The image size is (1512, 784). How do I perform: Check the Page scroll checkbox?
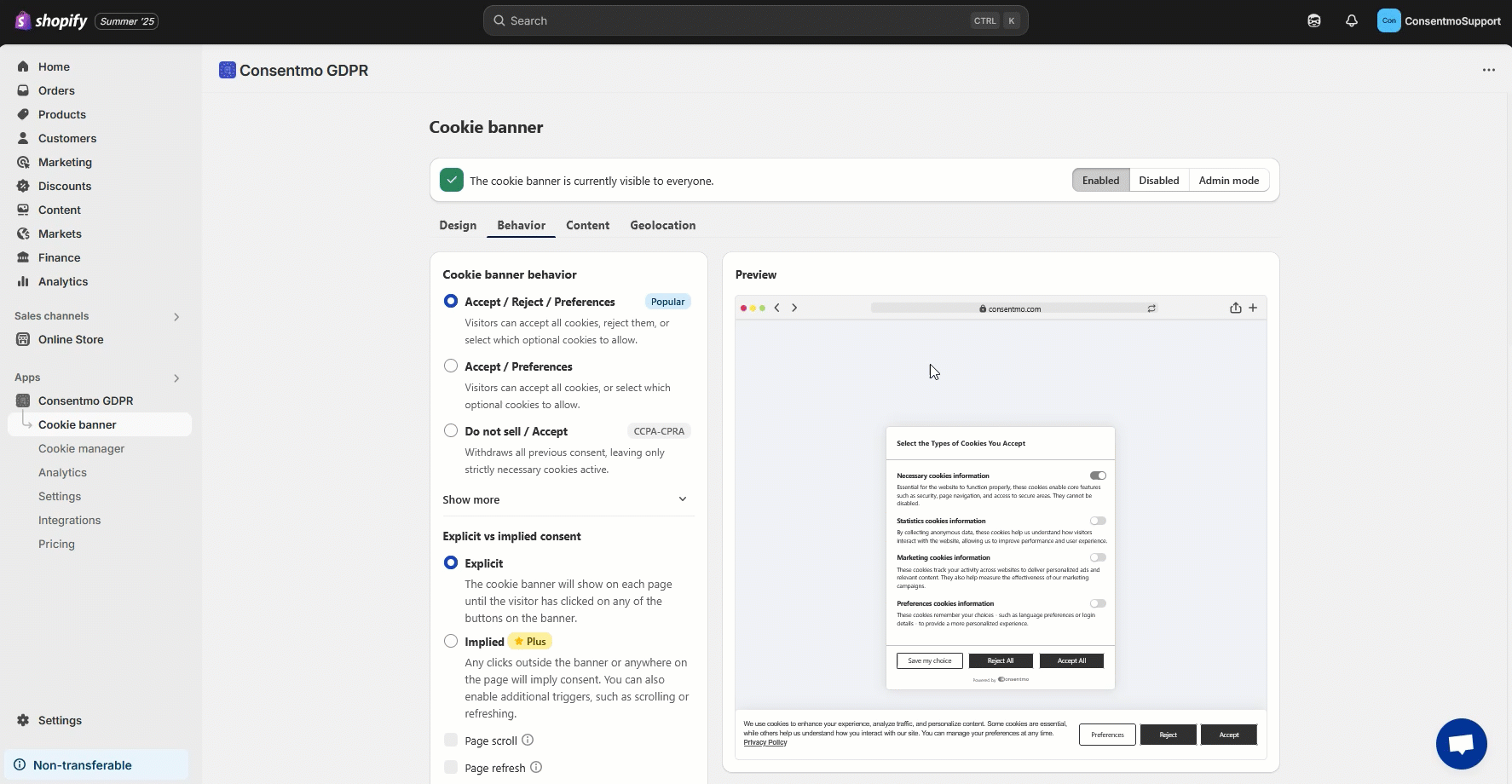click(x=451, y=740)
